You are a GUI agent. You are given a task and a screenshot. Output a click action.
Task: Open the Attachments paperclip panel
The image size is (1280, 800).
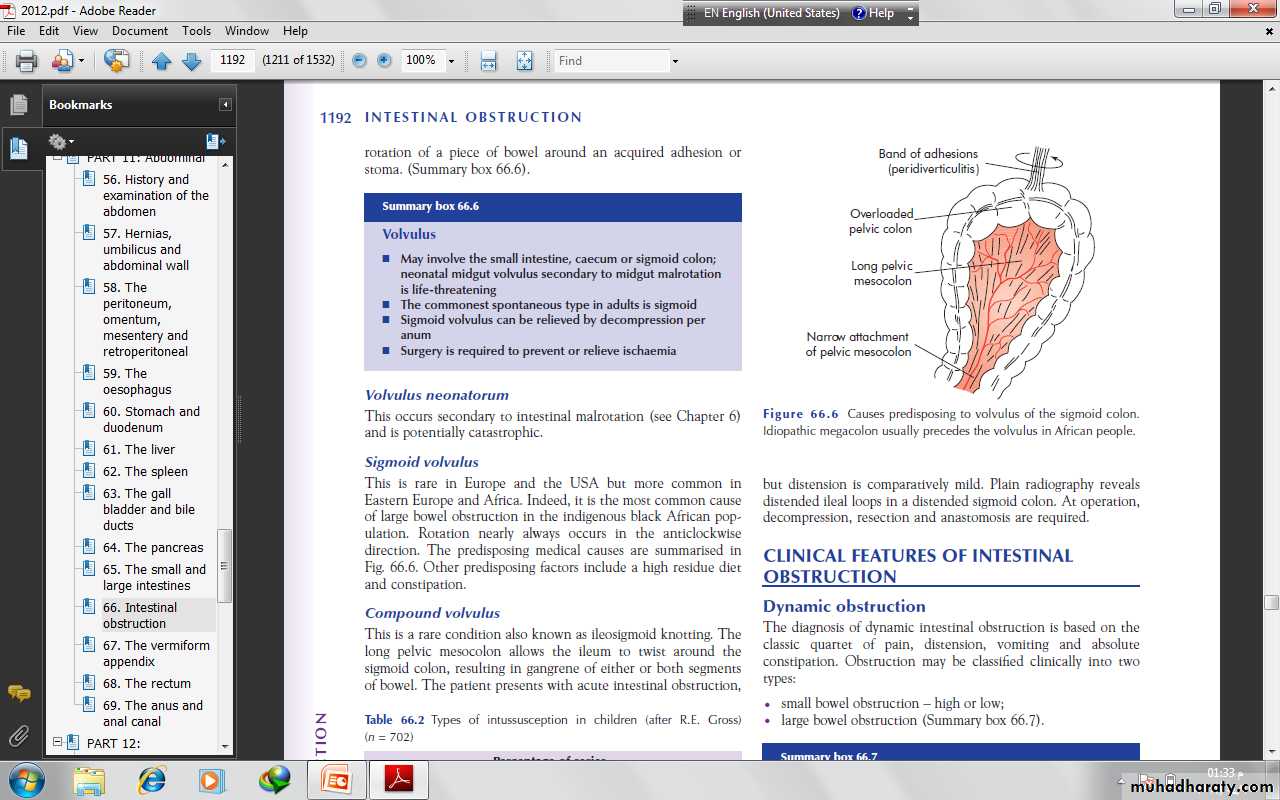click(18, 737)
